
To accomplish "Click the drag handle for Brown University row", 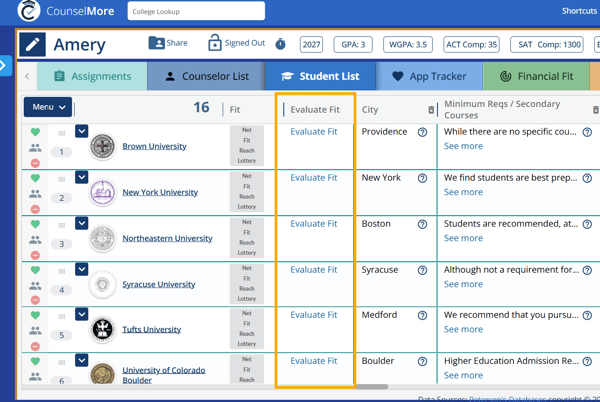I will 62,133.
